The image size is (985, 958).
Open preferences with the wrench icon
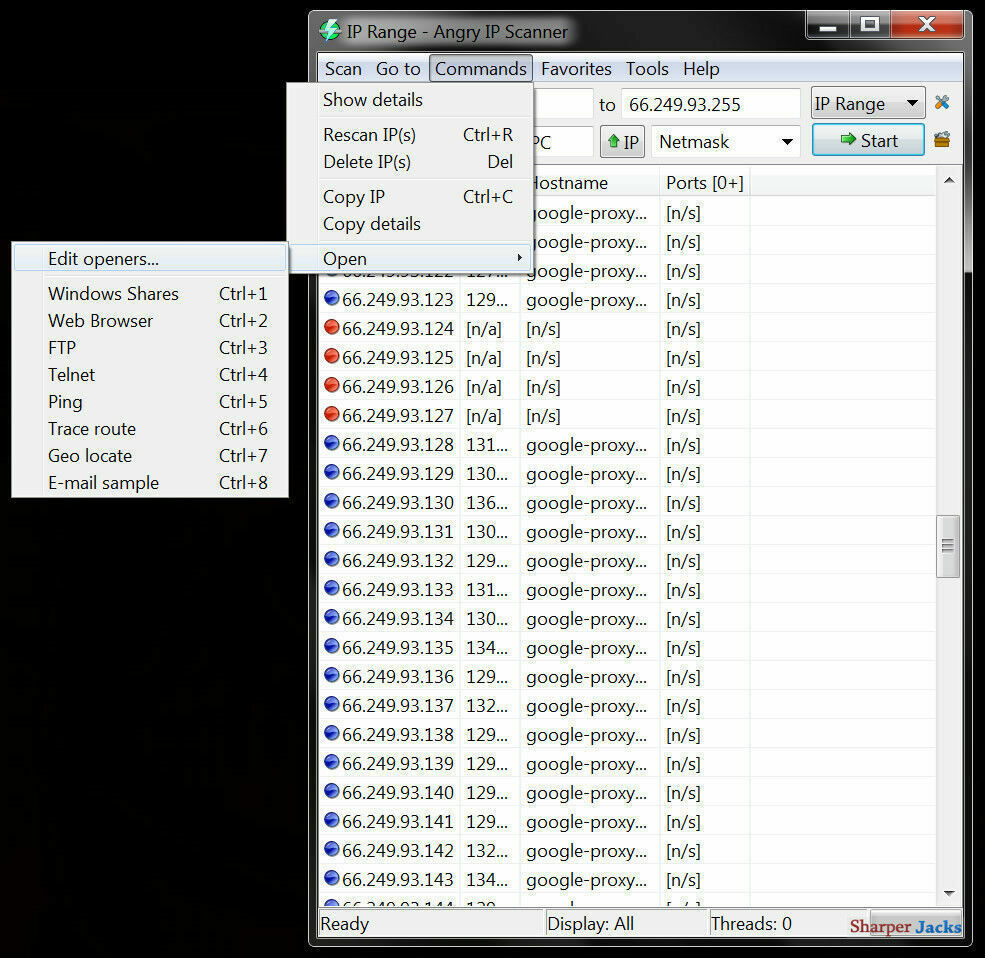942,102
